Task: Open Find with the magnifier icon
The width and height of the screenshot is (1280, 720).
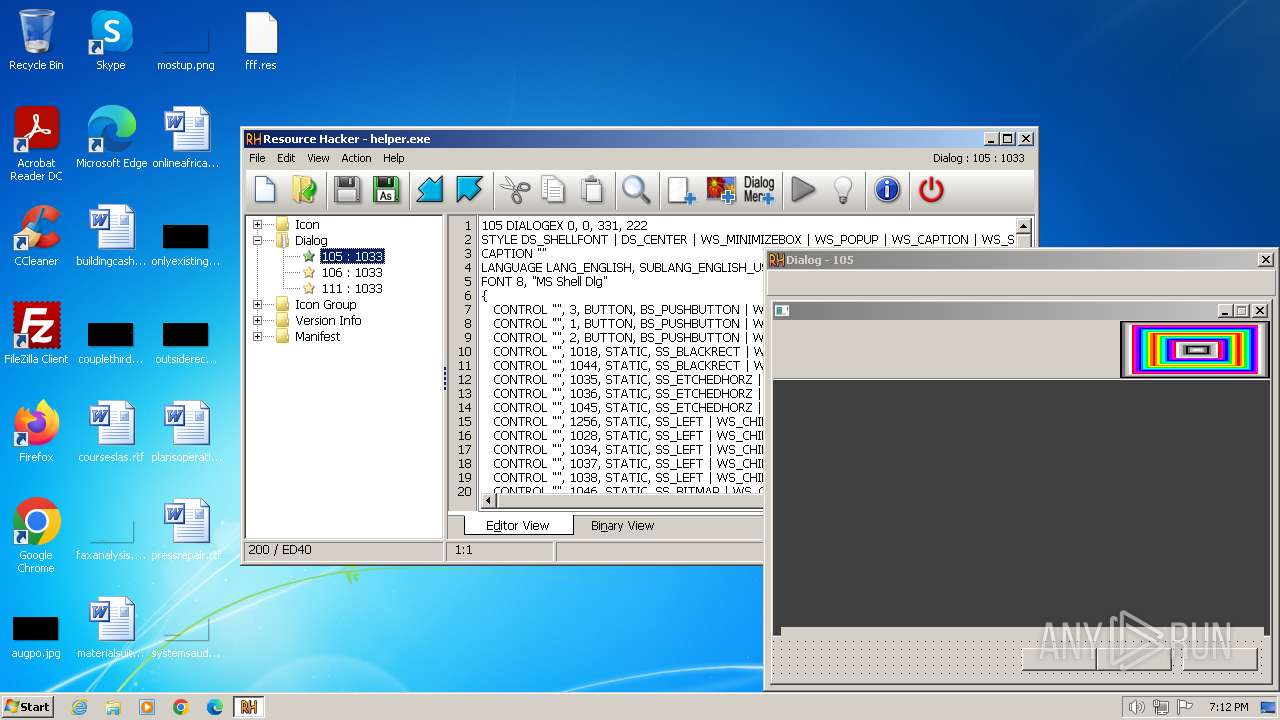Action: (636, 189)
